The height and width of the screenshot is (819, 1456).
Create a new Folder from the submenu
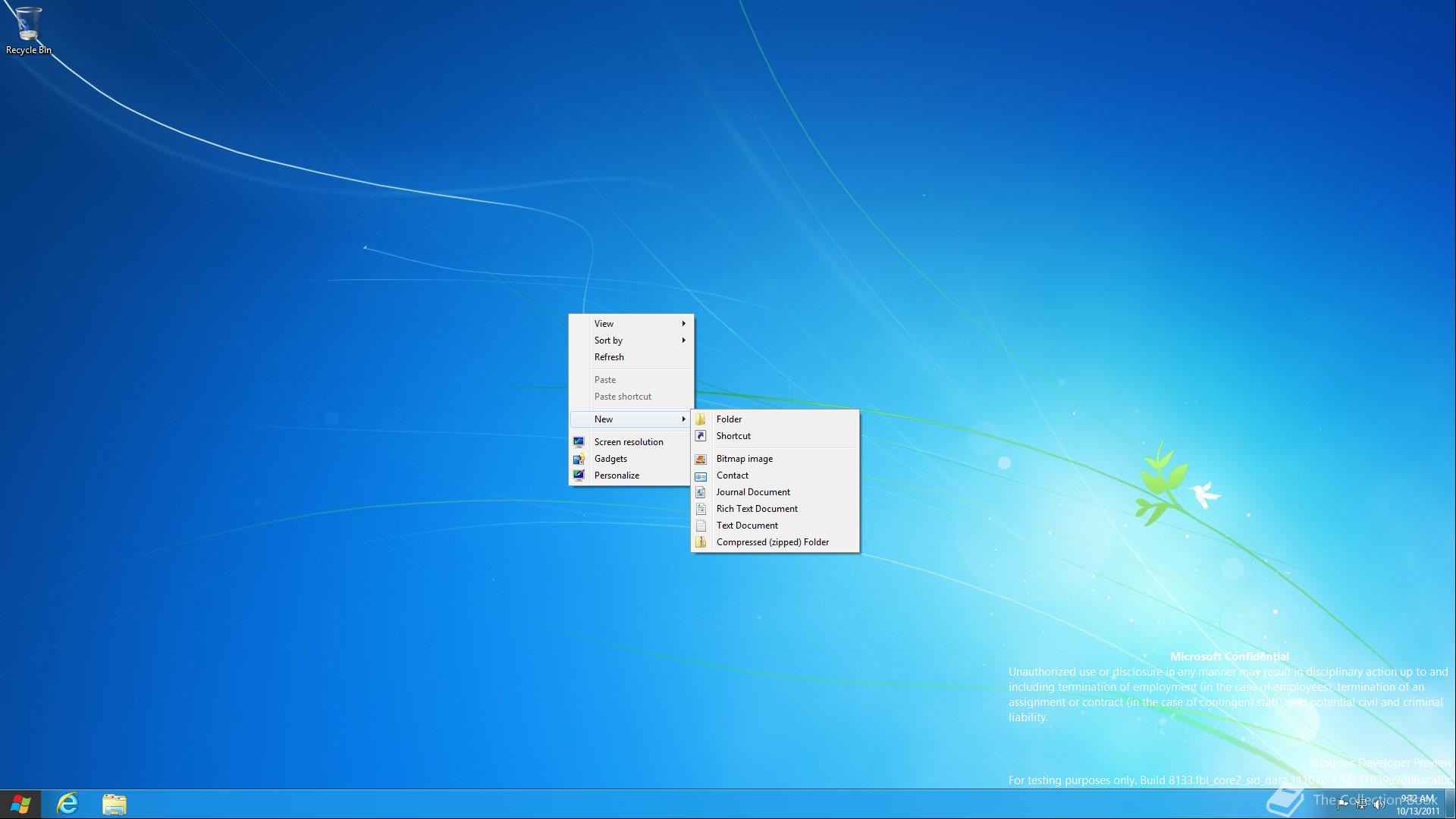pos(775,419)
